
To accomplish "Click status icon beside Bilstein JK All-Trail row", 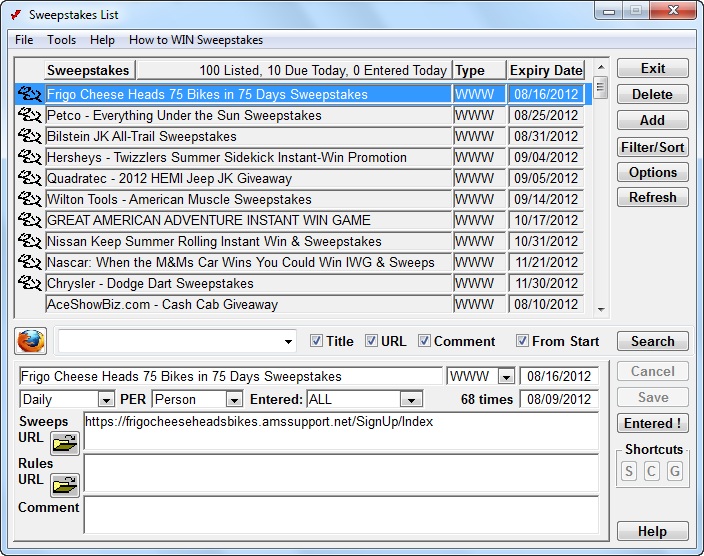I will point(30,136).
